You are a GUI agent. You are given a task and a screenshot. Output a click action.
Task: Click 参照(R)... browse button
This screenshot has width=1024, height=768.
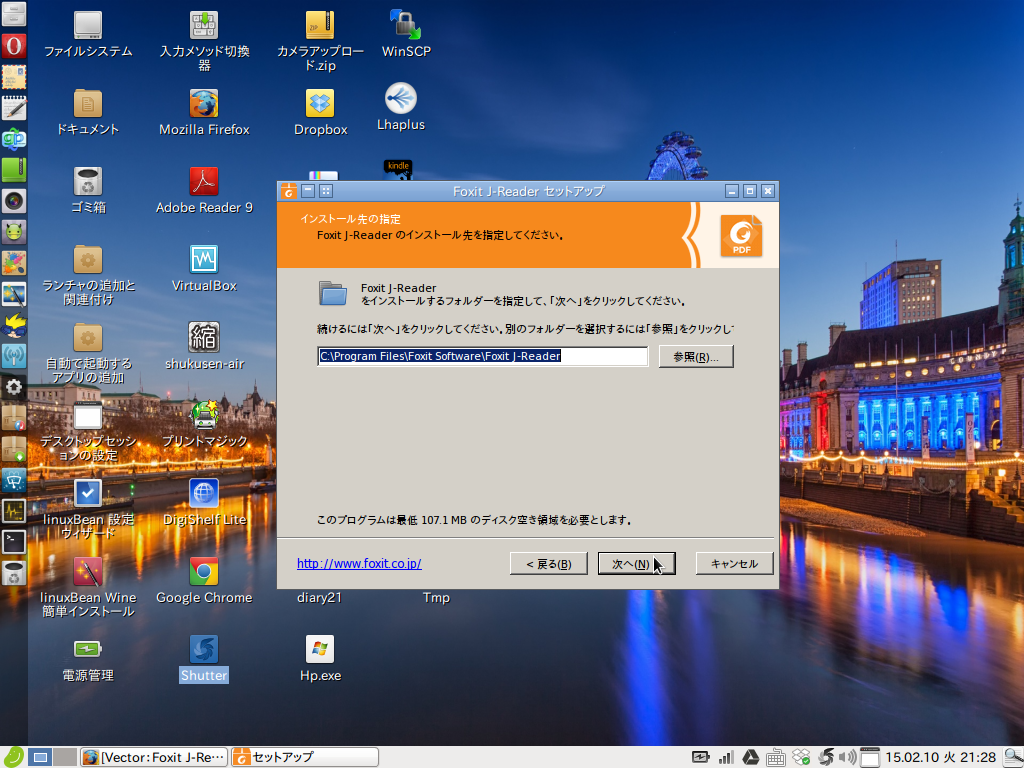696,357
